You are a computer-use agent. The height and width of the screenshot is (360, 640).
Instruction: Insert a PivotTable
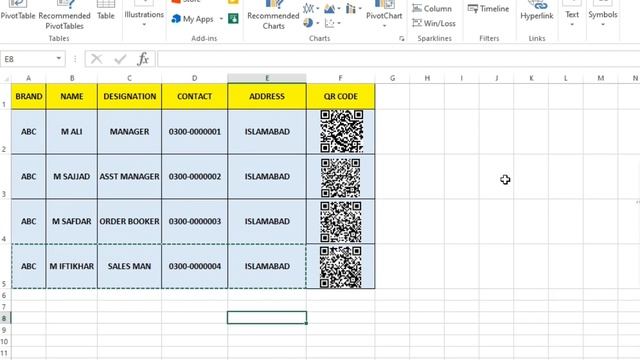pyautogui.click(x=18, y=10)
